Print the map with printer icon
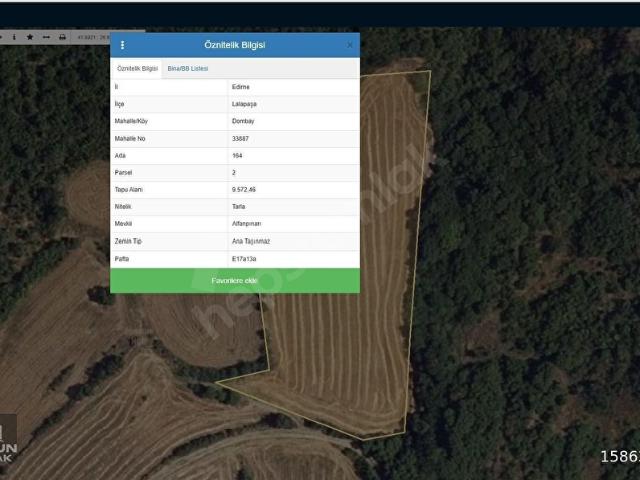Image resolution: width=640 pixels, height=480 pixels. (x=62, y=37)
